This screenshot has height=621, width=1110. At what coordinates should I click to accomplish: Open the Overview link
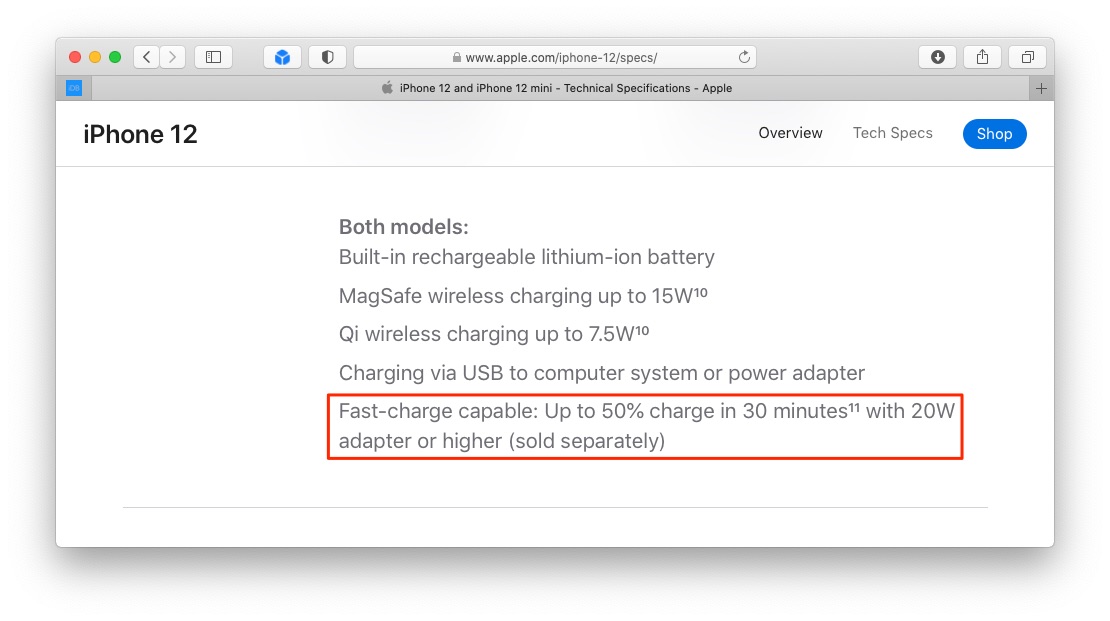(x=790, y=133)
